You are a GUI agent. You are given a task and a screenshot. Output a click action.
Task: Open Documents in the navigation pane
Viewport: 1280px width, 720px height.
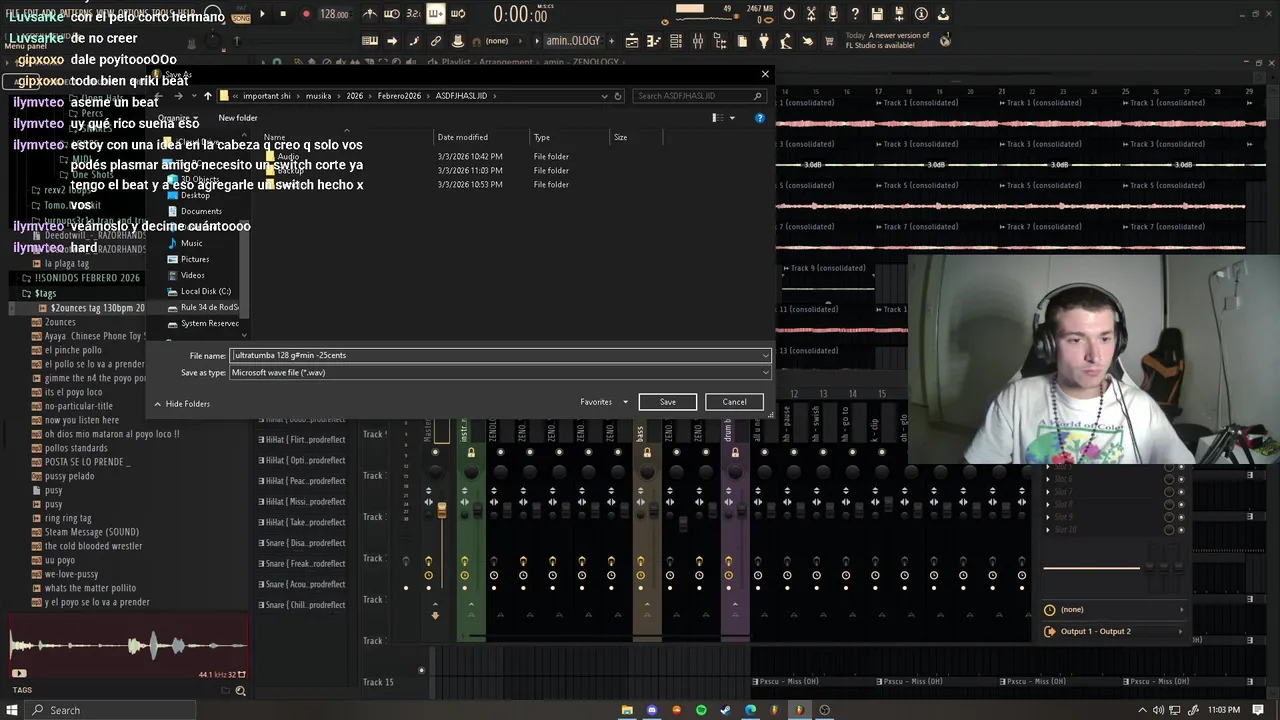tap(201, 211)
